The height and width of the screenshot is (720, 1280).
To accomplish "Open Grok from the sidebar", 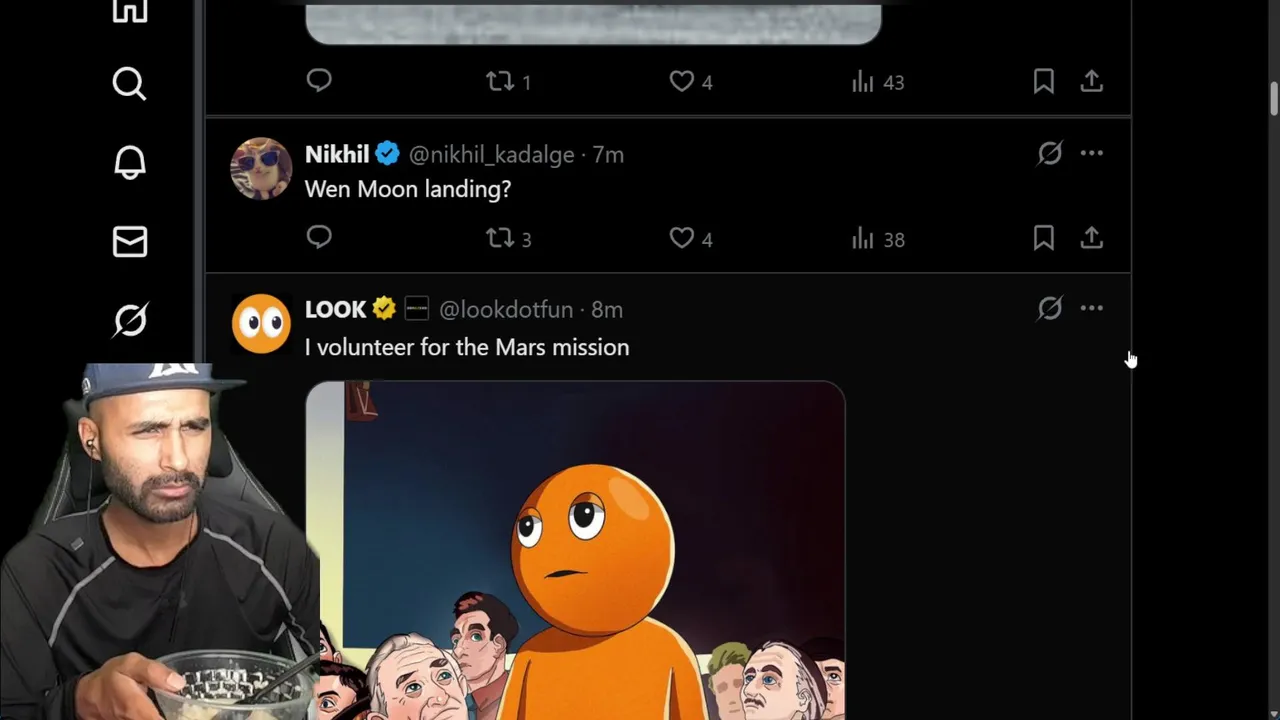I will coord(129,320).
